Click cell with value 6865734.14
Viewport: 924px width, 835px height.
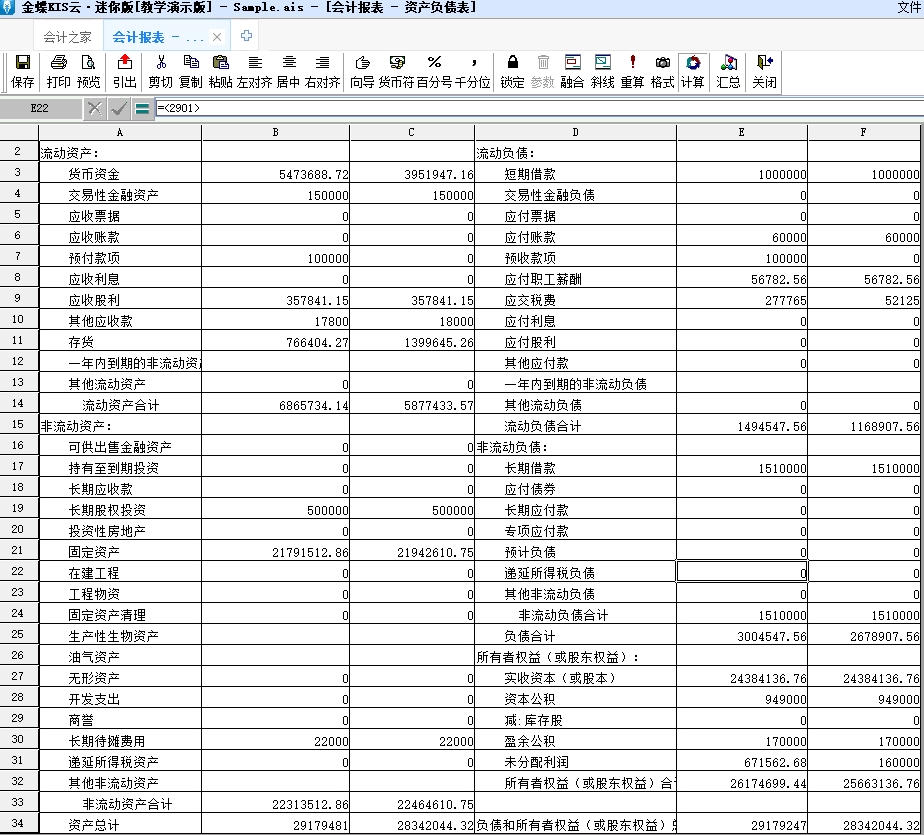pos(276,405)
